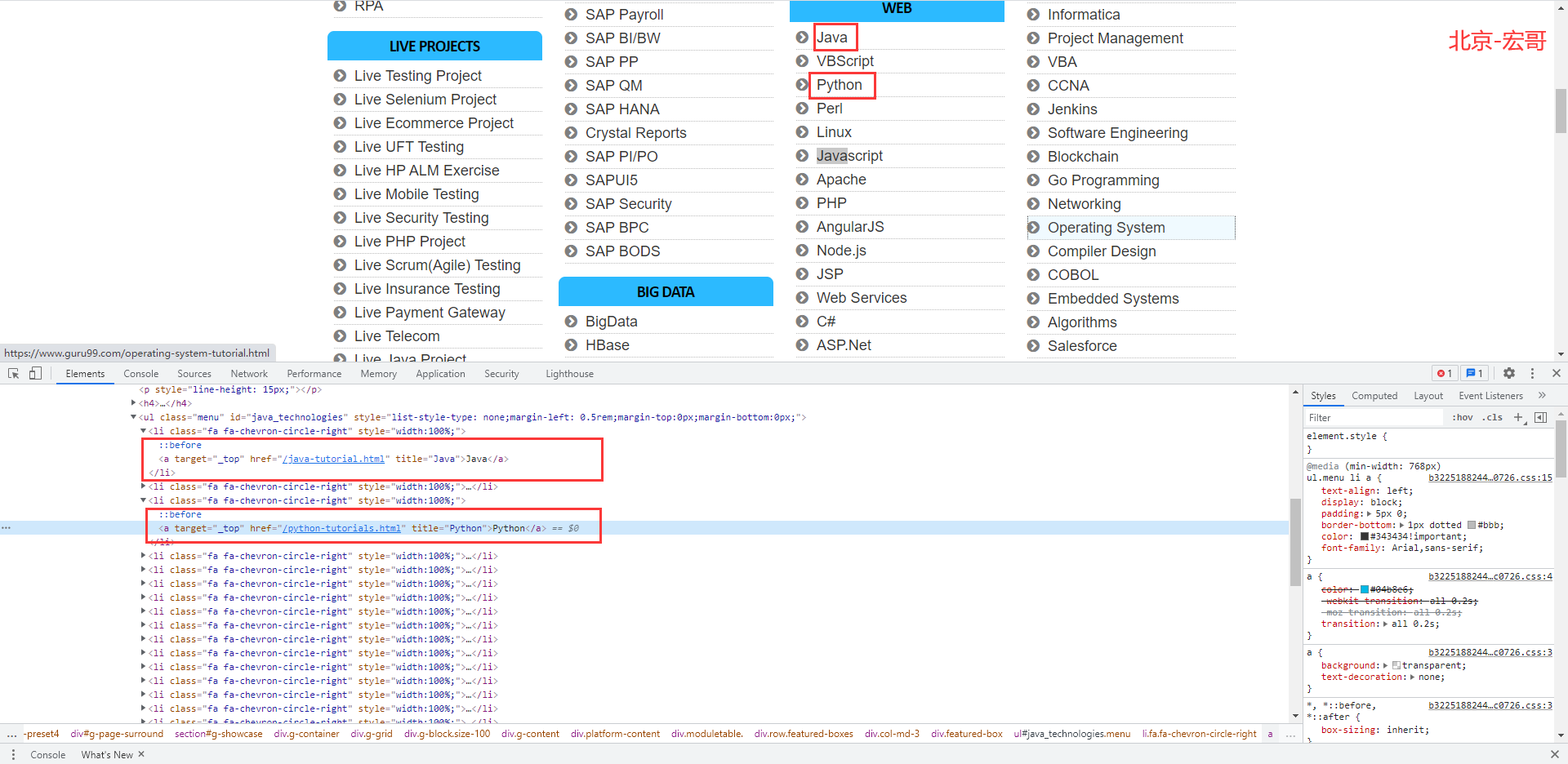
Task: Toggle the device toolbar icon
Action: click(x=35, y=373)
